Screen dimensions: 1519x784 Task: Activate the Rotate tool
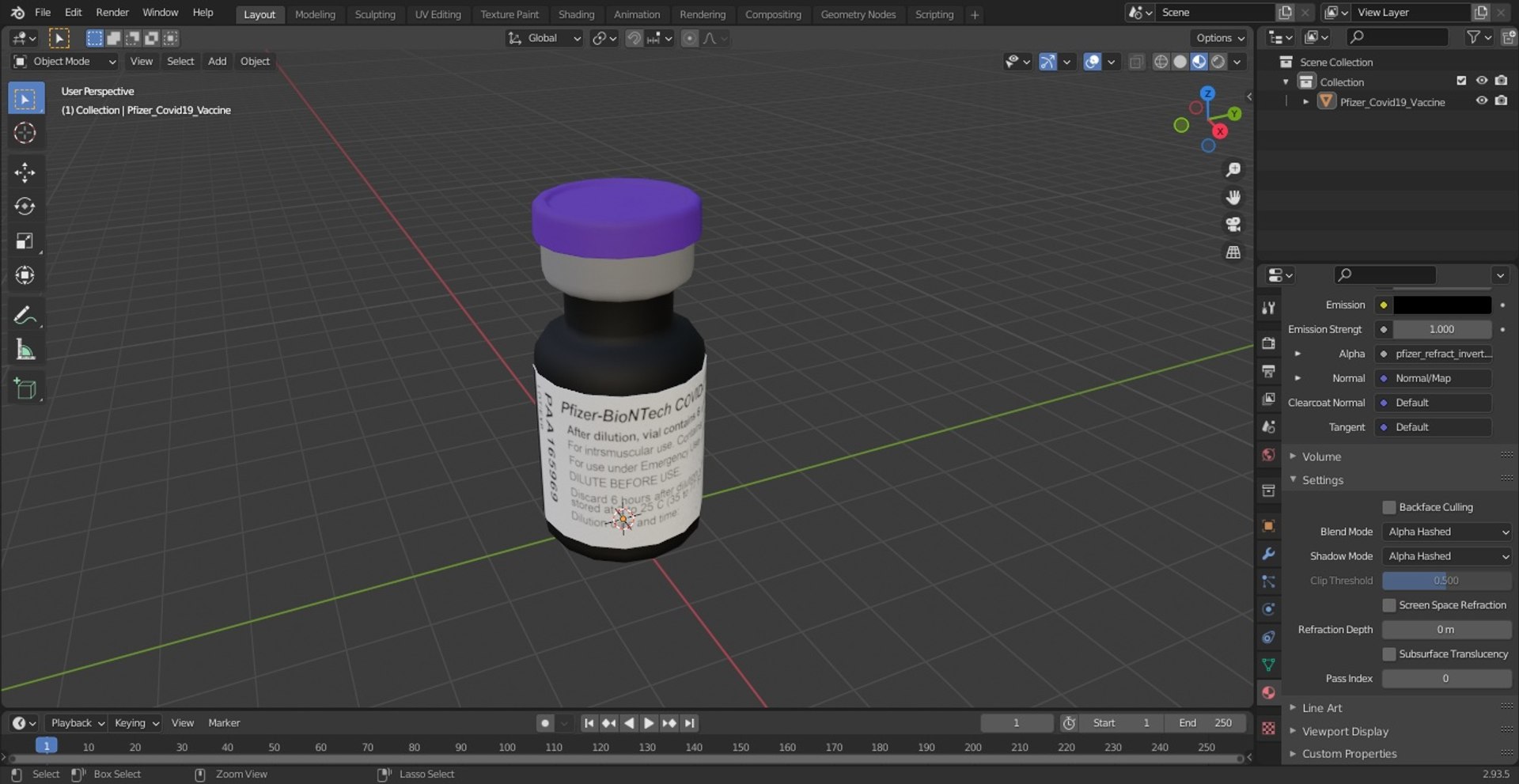pyautogui.click(x=25, y=206)
